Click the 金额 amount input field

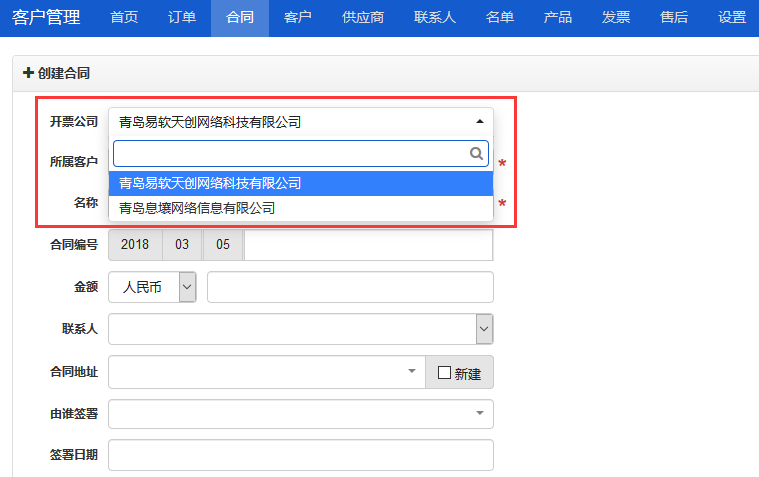(x=350, y=287)
